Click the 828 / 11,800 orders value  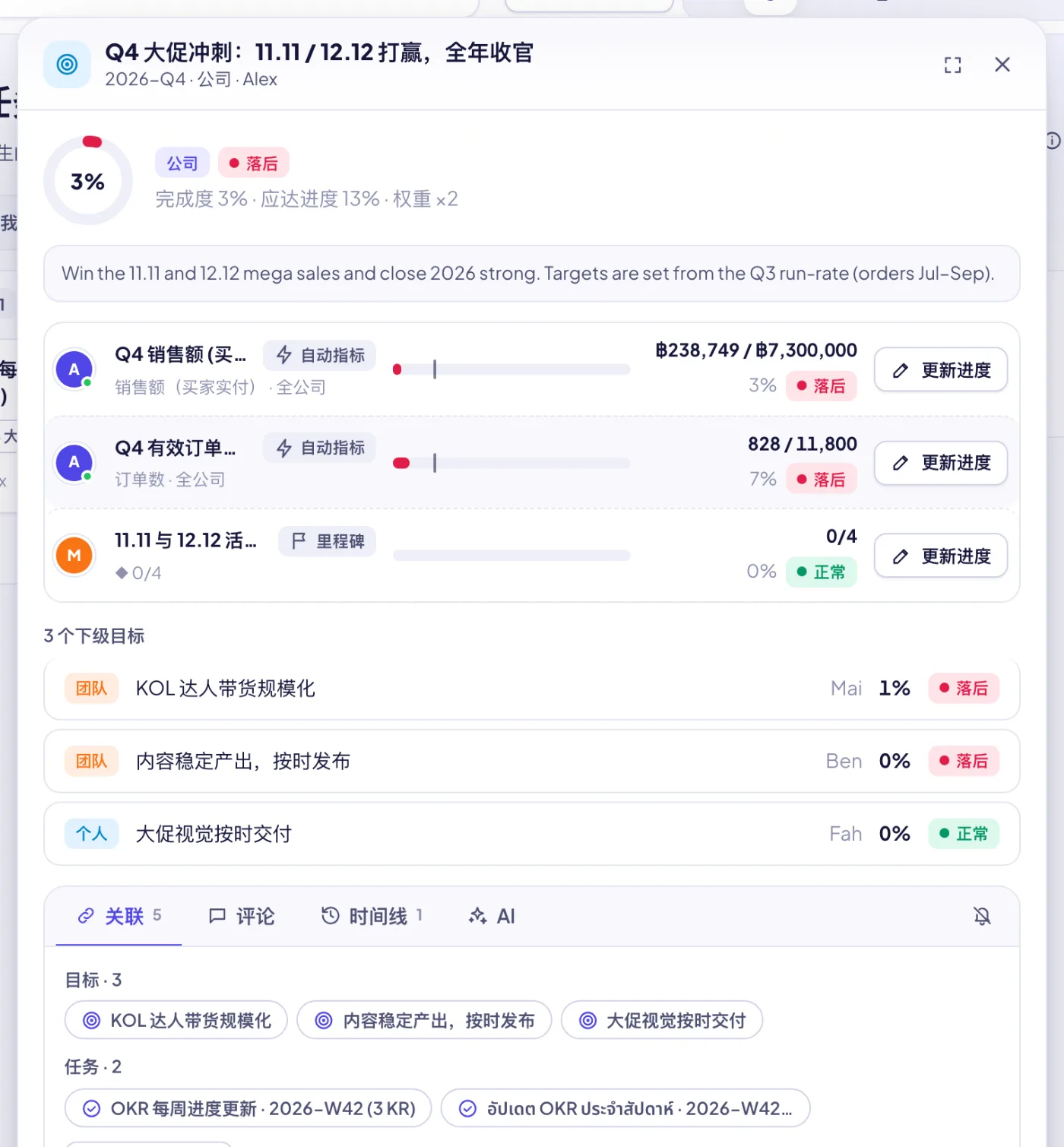803,444
